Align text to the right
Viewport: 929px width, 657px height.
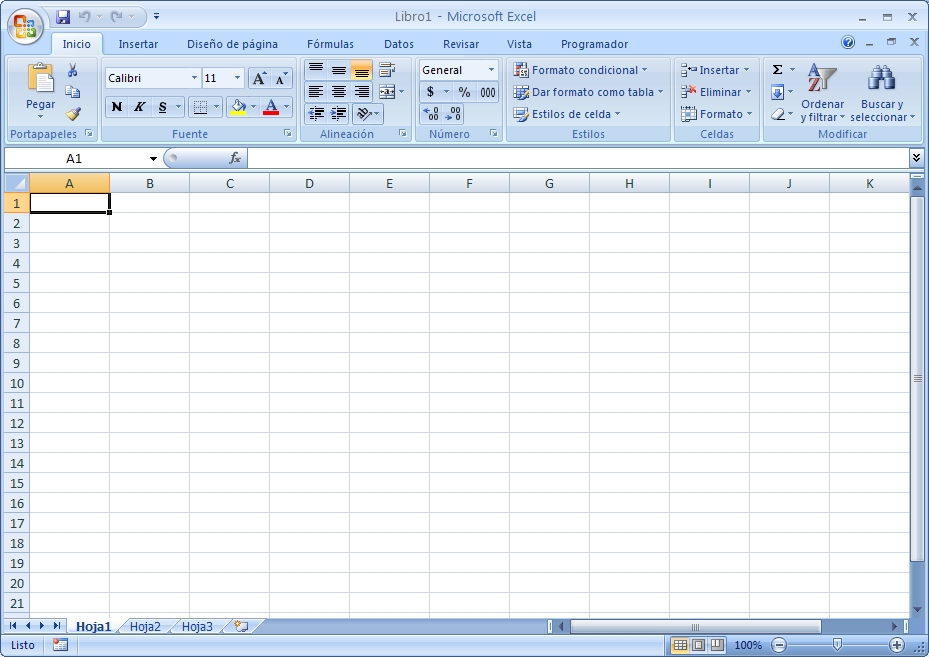[361, 92]
